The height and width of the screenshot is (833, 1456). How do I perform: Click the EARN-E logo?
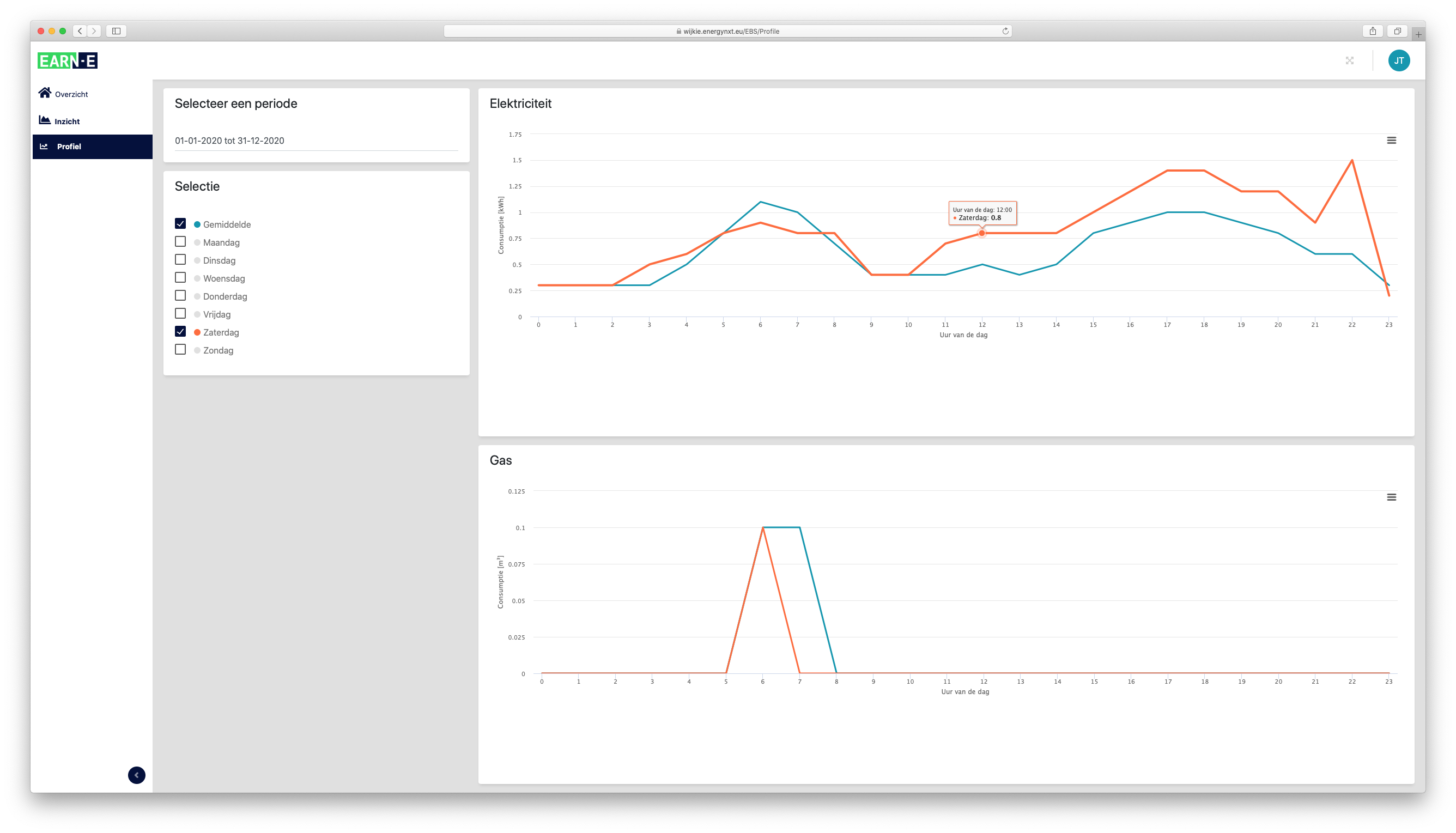pyautogui.click(x=68, y=60)
